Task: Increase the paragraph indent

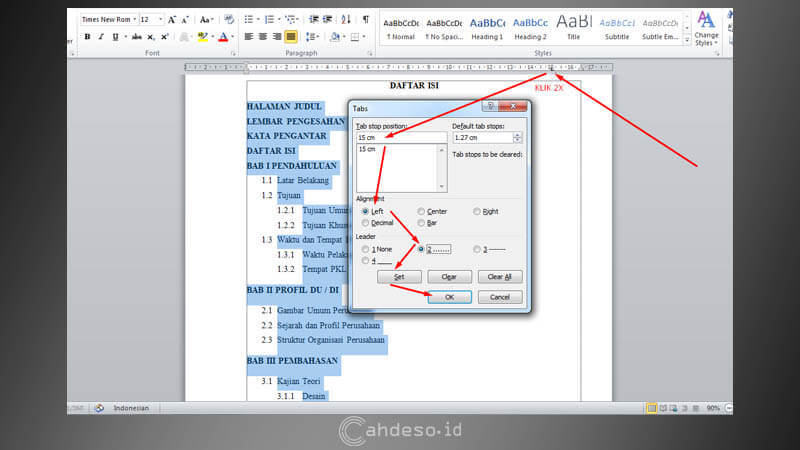Action: 328,19
